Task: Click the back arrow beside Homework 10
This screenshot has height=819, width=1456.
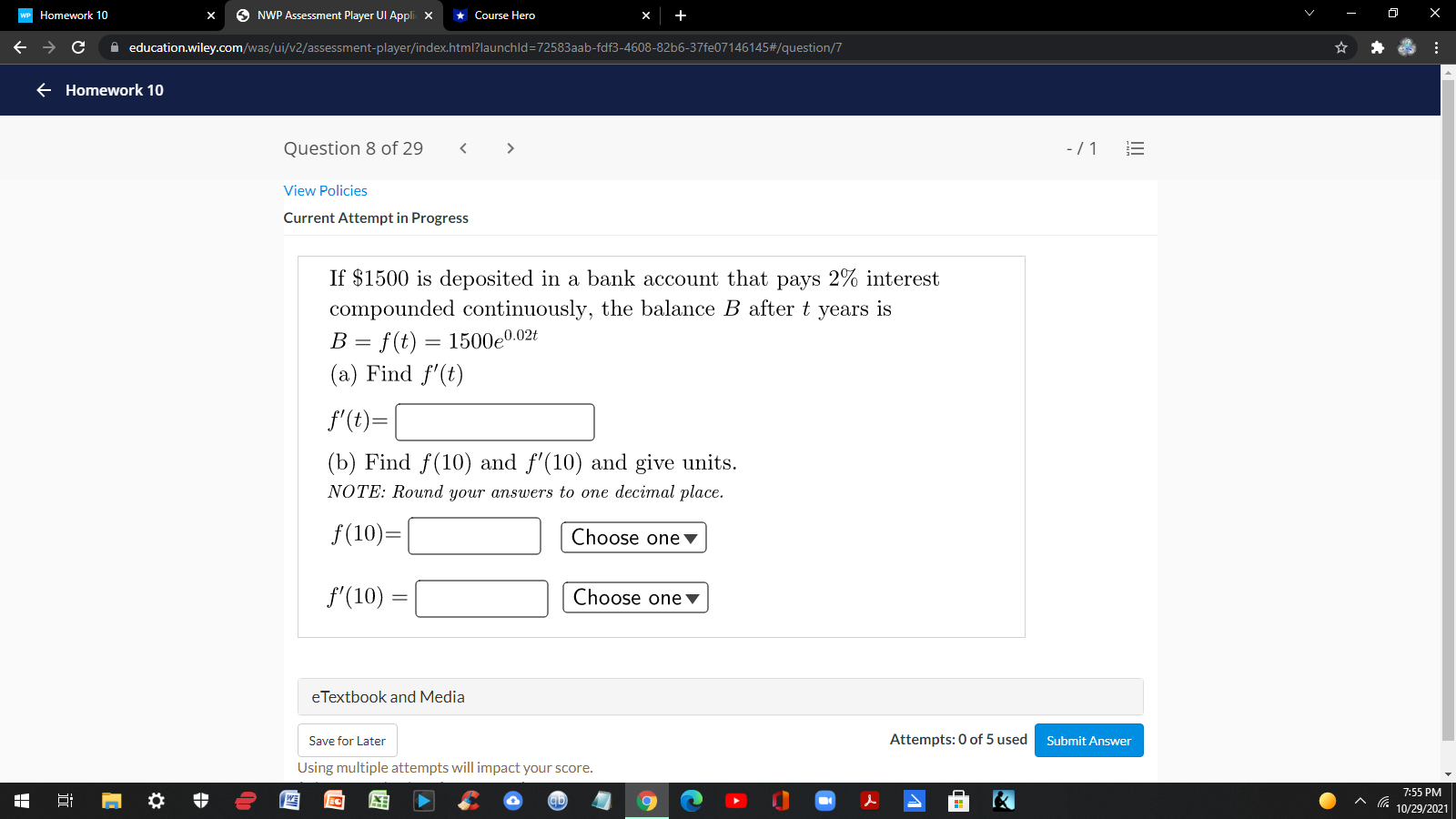Action: (43, 90)
